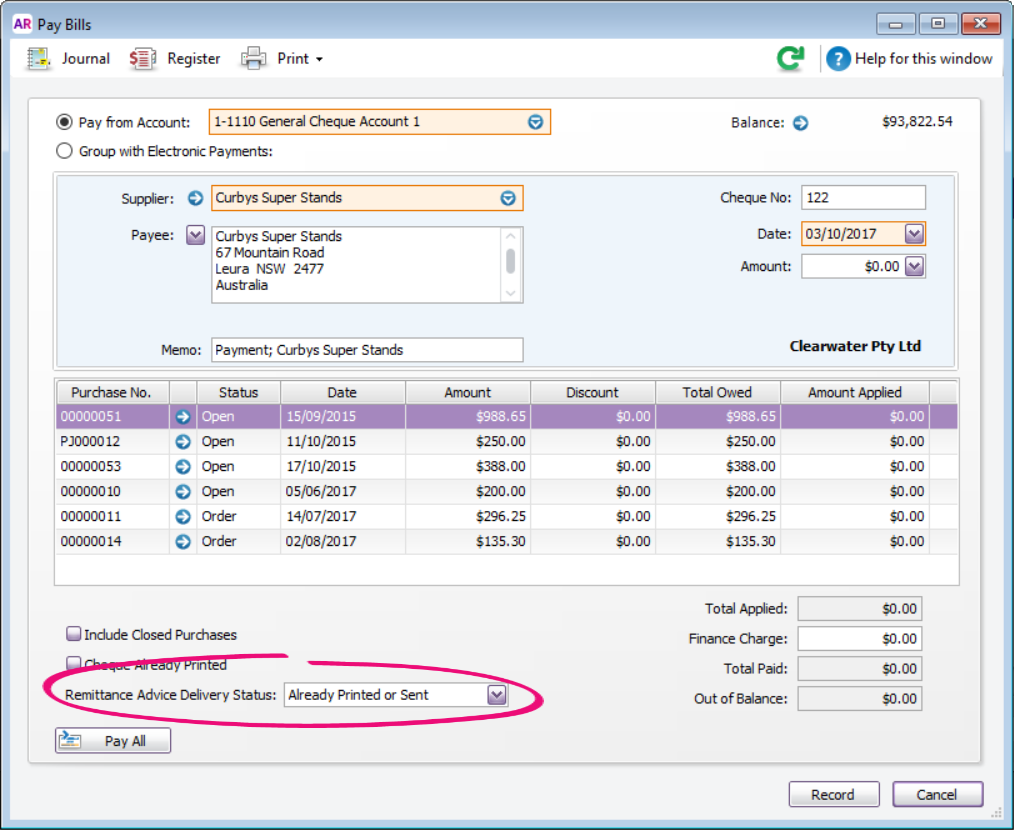Open zoom arrow for purchase 00000011

[x=183, y=516]
